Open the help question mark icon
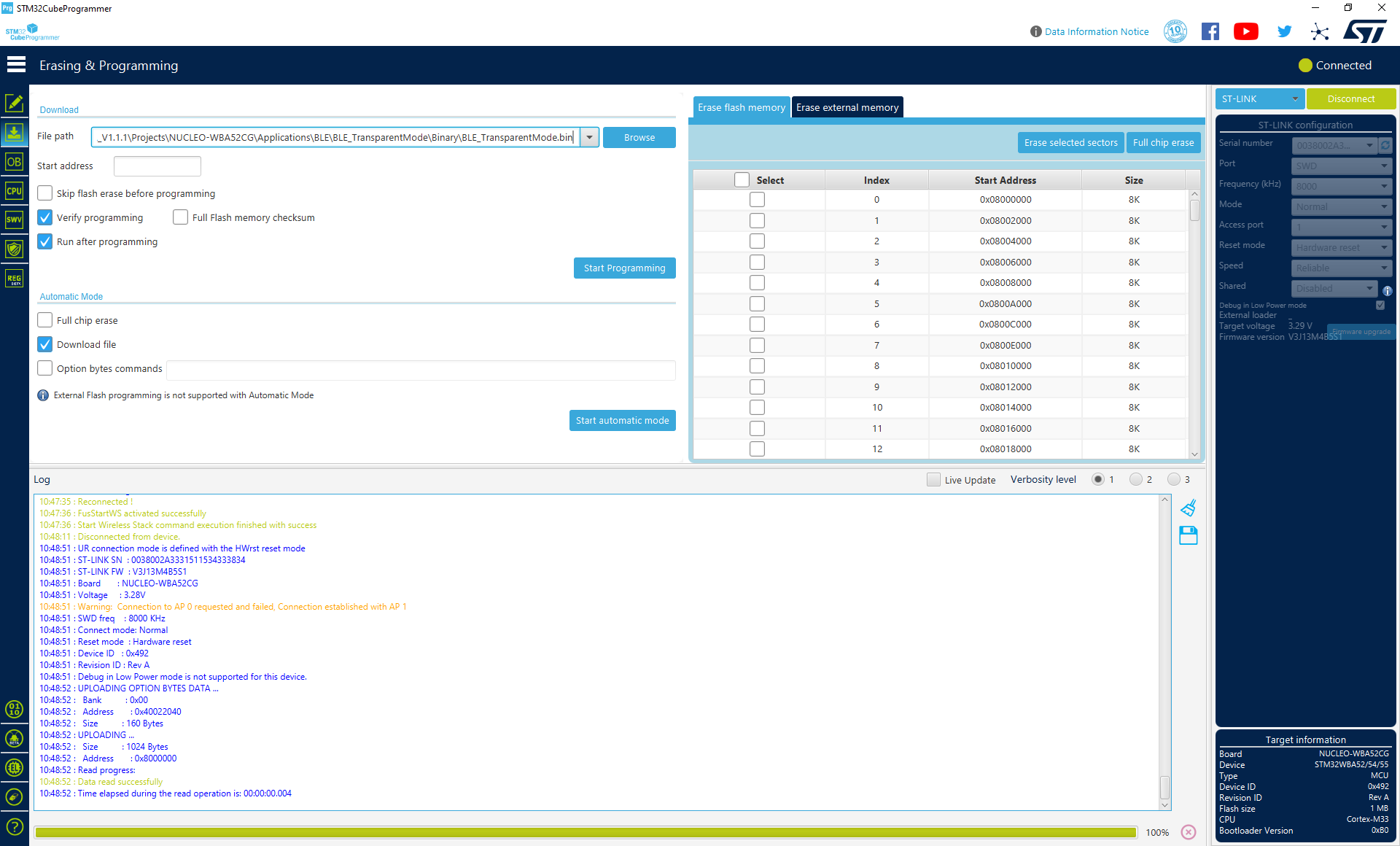Image resolution: width=1400 pixels, height=846 pixels. pos(14,826)
